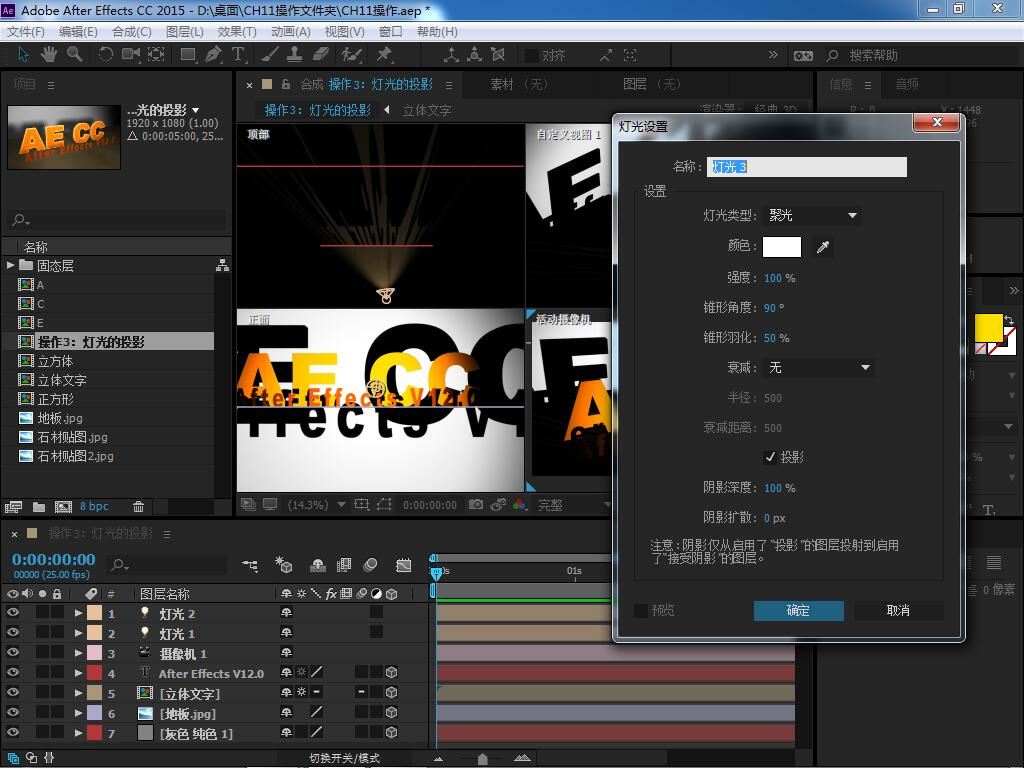Click the AE CC project thumbnail preview
Viewport: 1024px width, 768px height.
[x=64, y=138]
